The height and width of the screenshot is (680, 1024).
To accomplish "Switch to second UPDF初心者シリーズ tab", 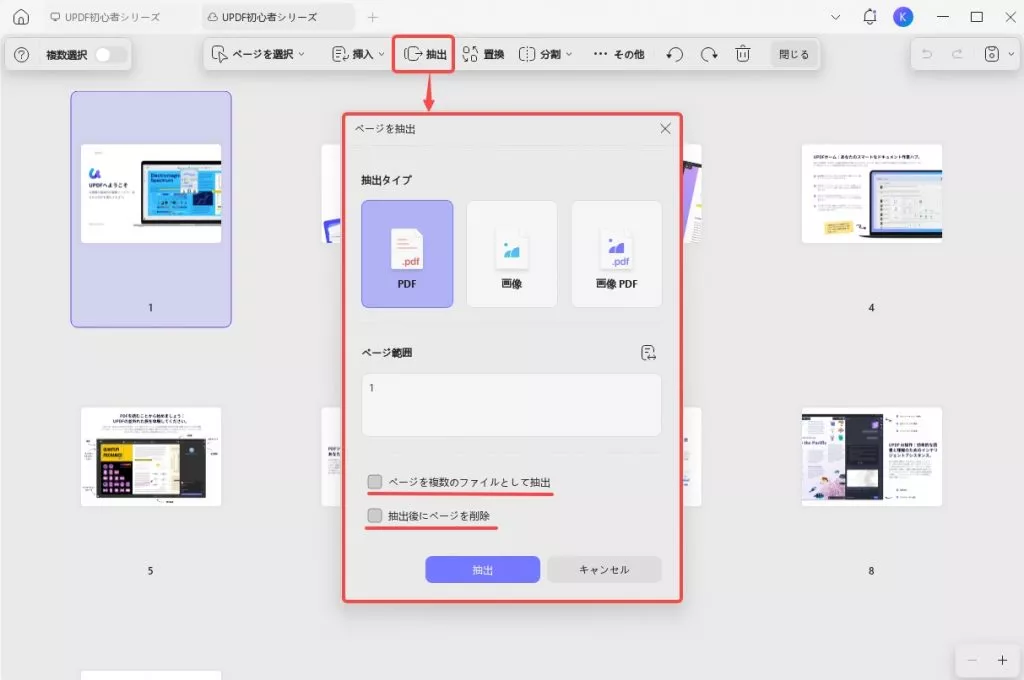I will (x=278, y=17).
